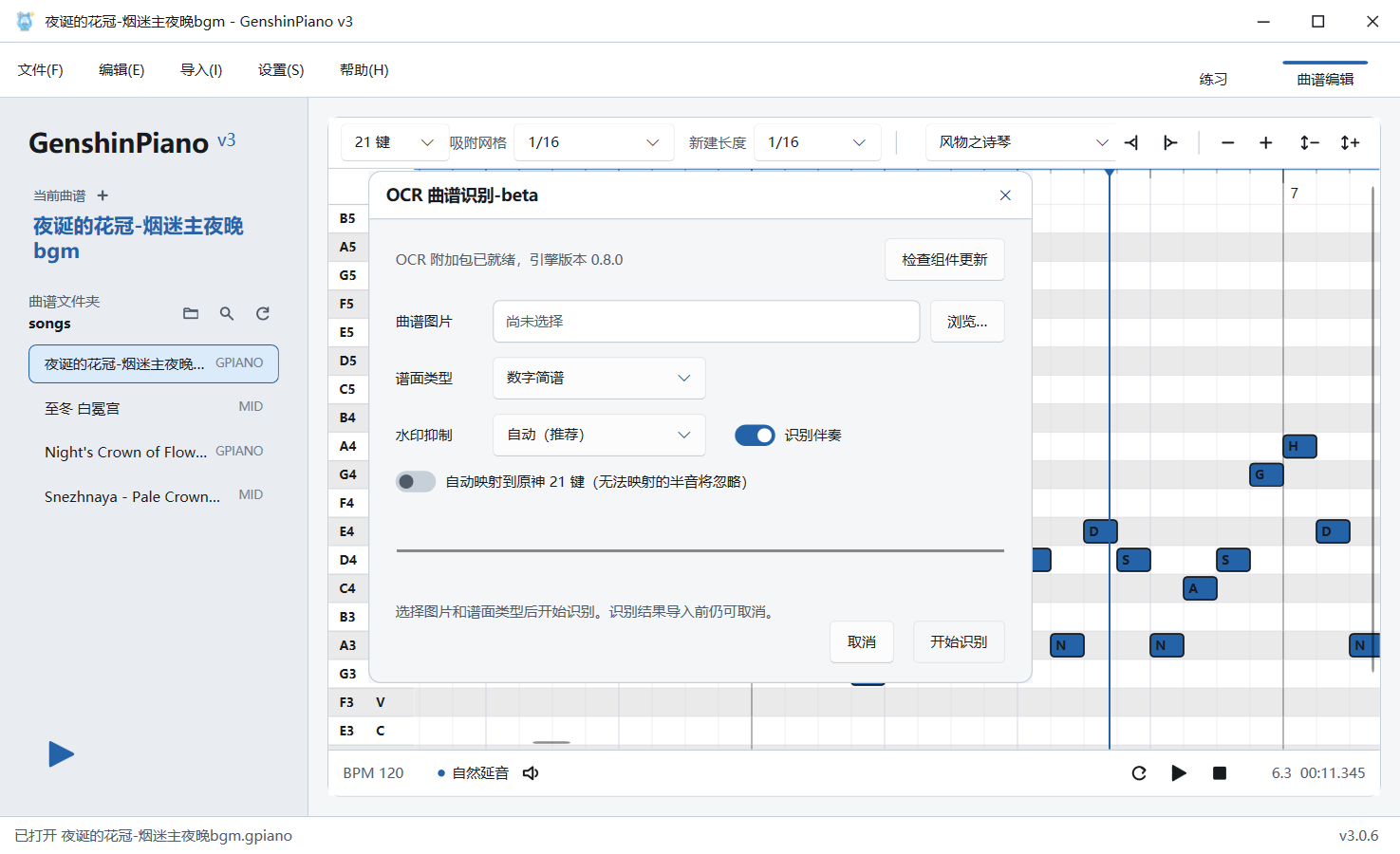Toggle the speaker mute icon

[x=531, y=773]
